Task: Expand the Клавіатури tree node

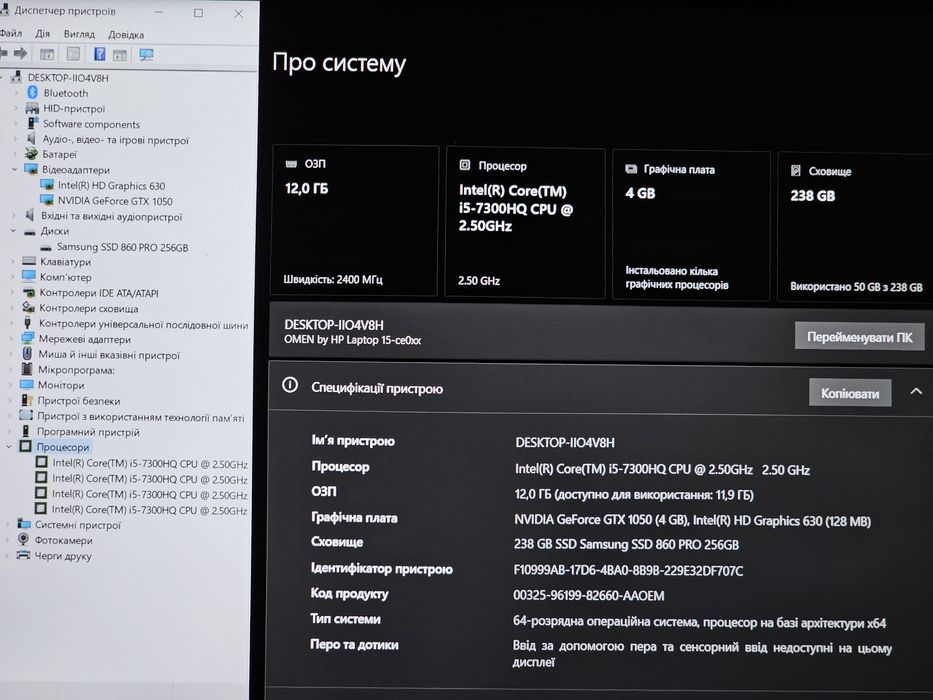Action: click(x=12, y=261)
